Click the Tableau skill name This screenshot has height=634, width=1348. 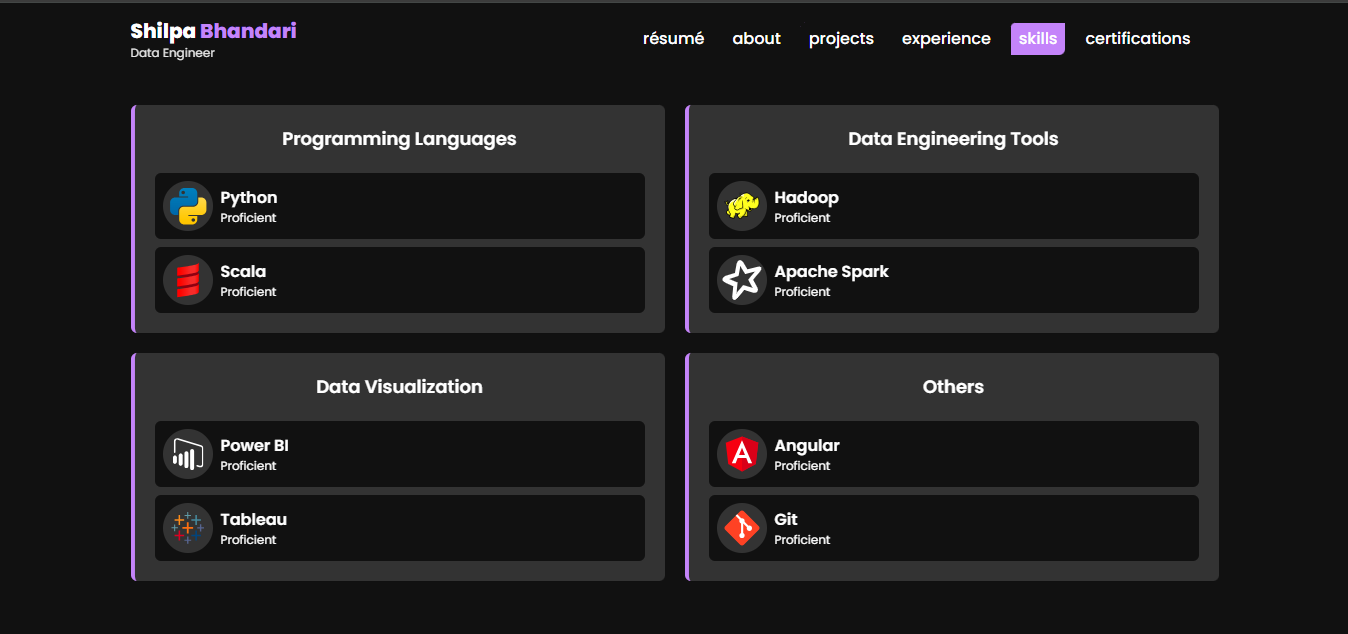pos(253,520)
